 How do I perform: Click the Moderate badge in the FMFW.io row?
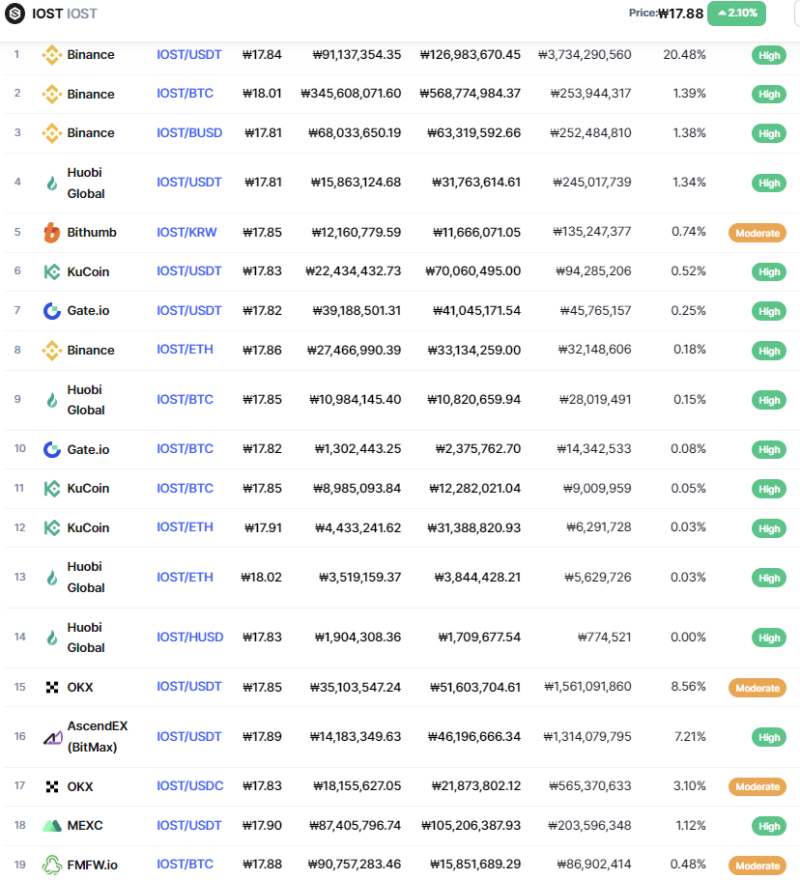[x=757, y=866]
